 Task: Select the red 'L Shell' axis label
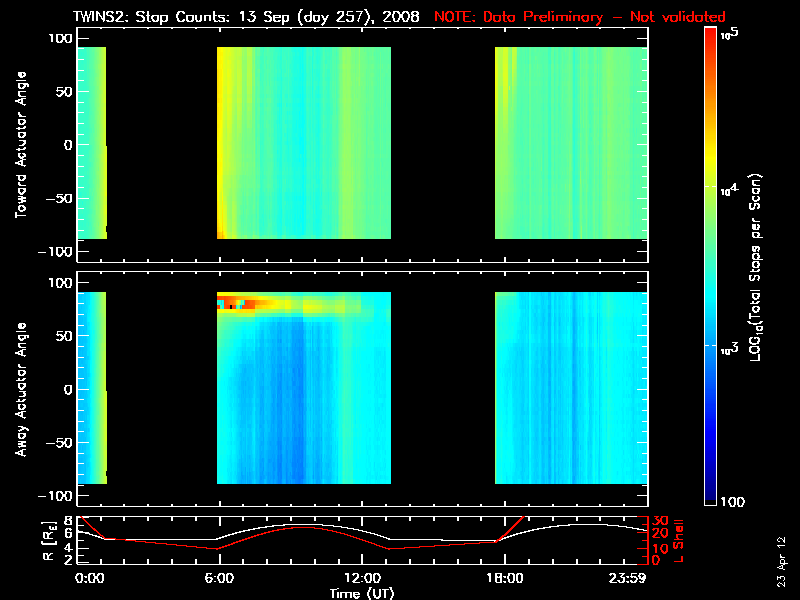click(x=678, y=541)
